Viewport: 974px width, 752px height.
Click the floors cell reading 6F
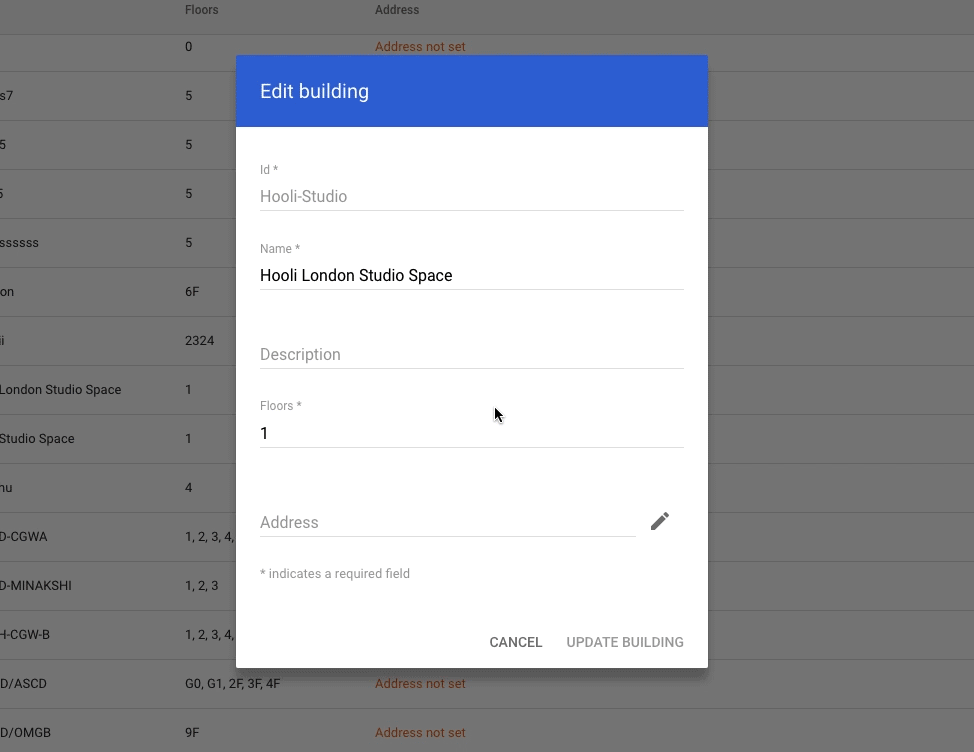click(192, 291)
